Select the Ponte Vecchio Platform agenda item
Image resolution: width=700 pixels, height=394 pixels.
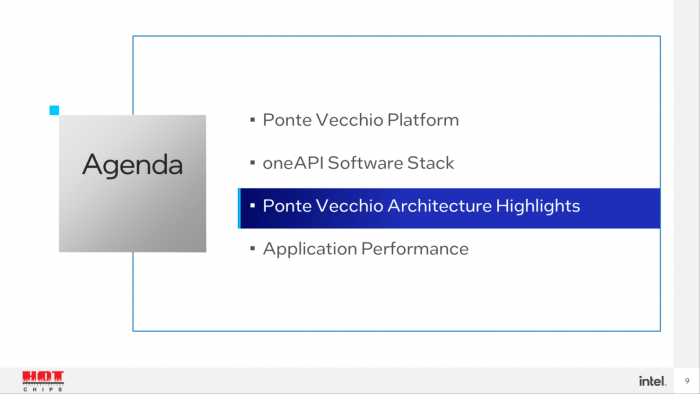pos(361,120)
